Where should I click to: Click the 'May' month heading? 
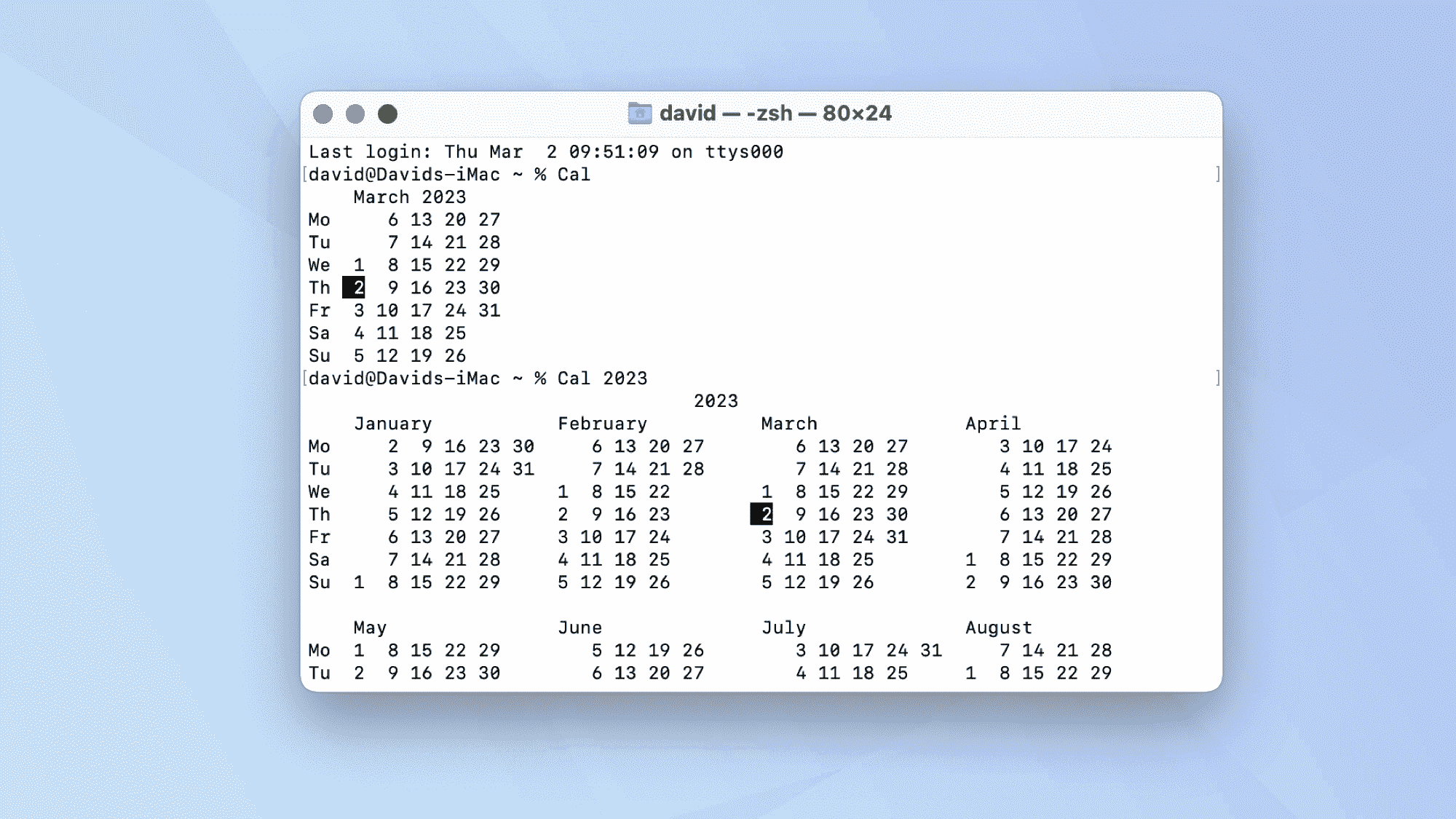click(370, 628)
